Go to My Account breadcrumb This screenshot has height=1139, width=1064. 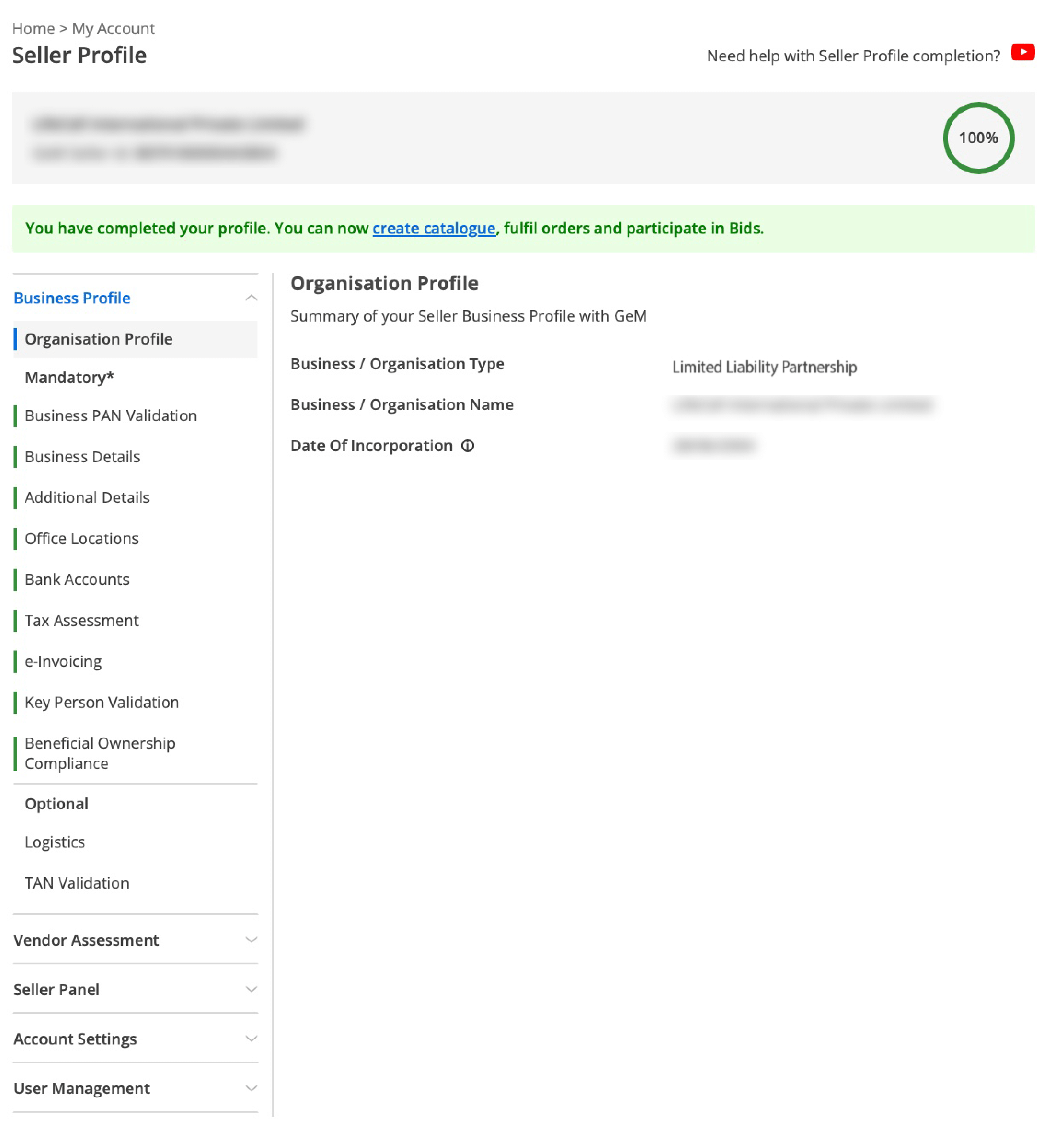114,29
